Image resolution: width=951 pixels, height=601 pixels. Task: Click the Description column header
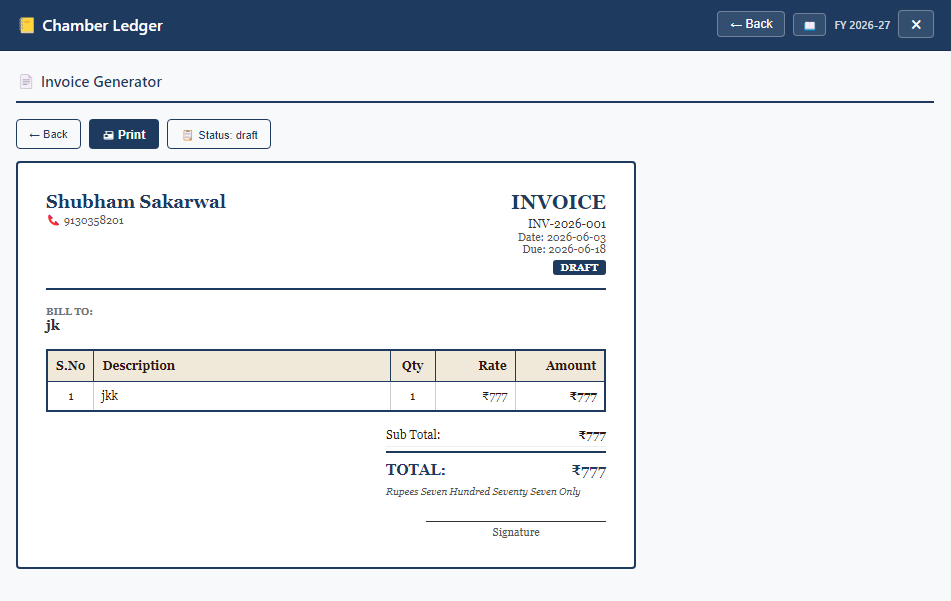click(x=242, y=366)
